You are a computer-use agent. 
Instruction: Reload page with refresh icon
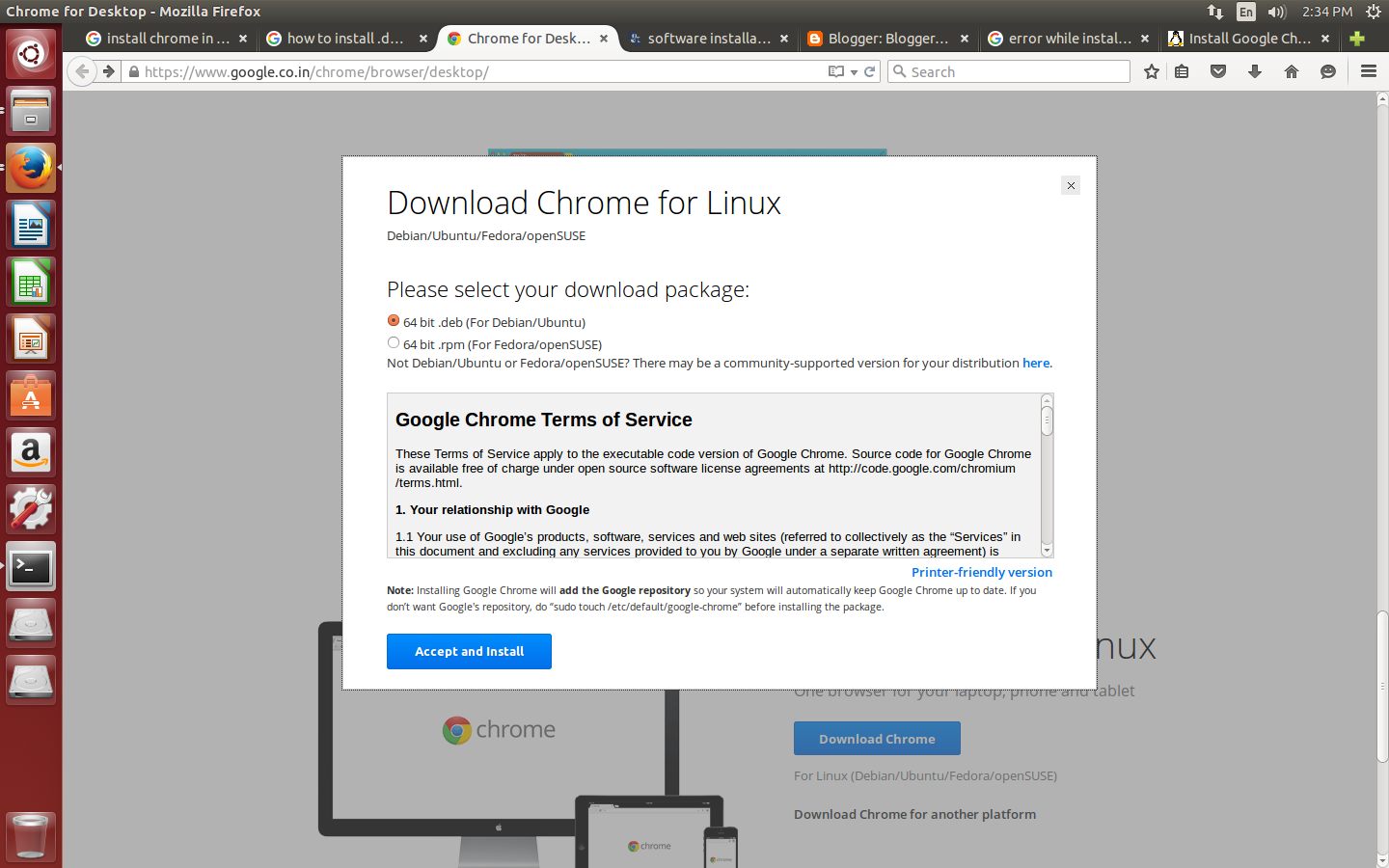pos(869,71)
